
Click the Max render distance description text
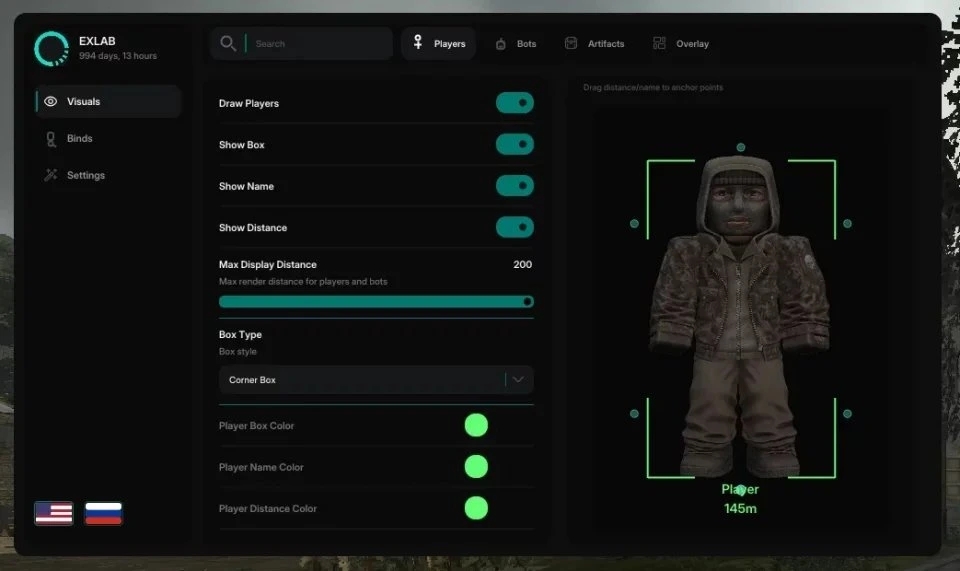[303, 282]
